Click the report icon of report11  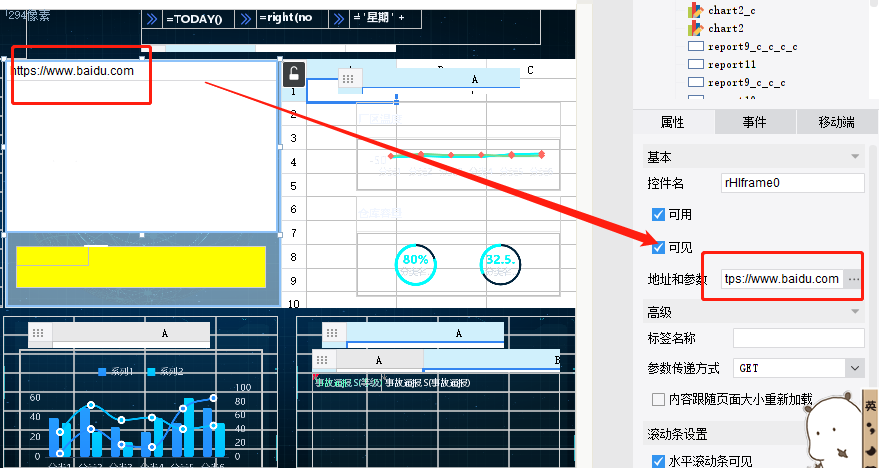pyautogui.click(x=696, y=64)
